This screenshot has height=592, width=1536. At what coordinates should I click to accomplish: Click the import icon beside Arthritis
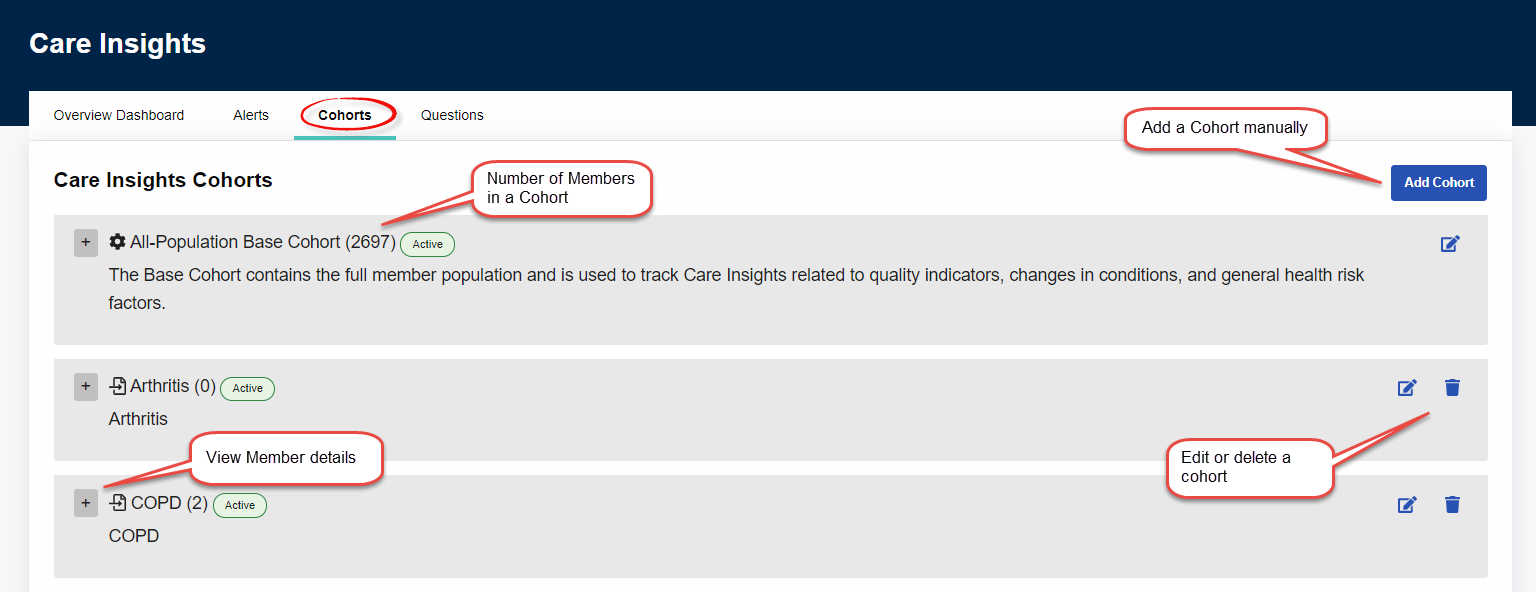pos(118,386)
